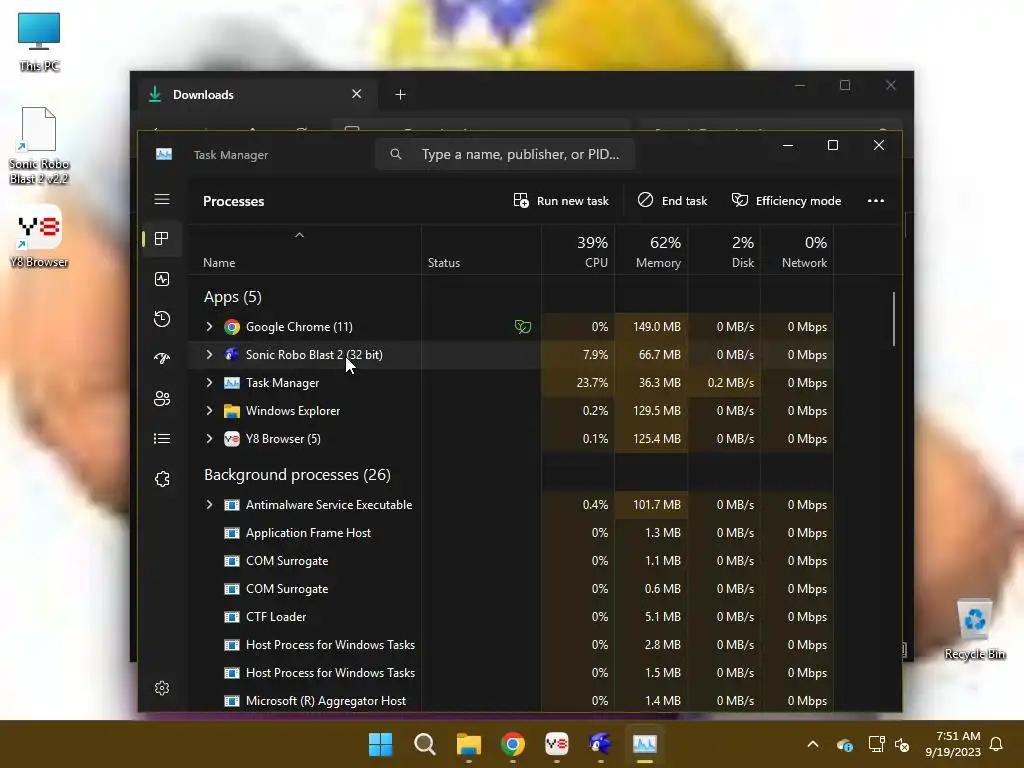Select the Microsoft (R) Aggregator Host row
Screen dimensions: 1024x768
tap(511, 701)
